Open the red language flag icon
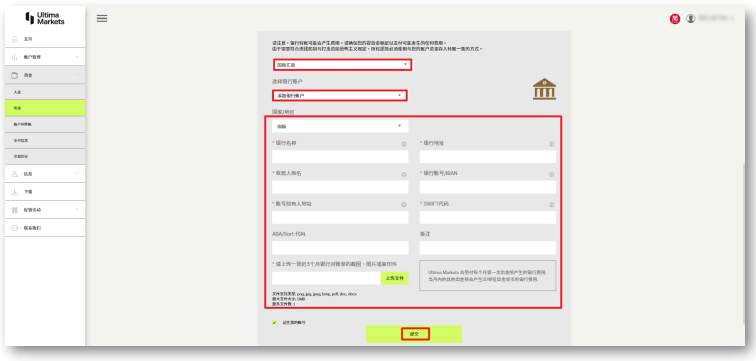Image resolution: width=756 pixels, height=361 pixels. click(675, 19)
